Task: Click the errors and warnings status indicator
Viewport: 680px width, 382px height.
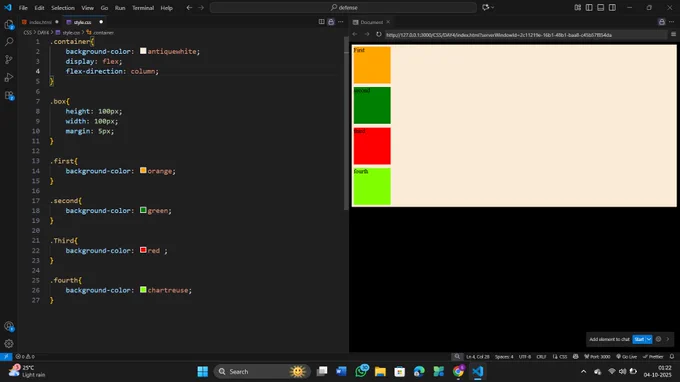Action: 25,356
